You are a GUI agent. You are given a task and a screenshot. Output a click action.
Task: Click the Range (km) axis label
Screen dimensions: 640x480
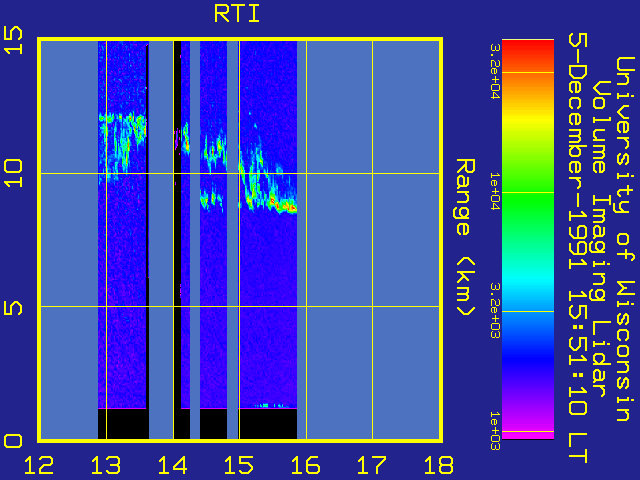465,237
